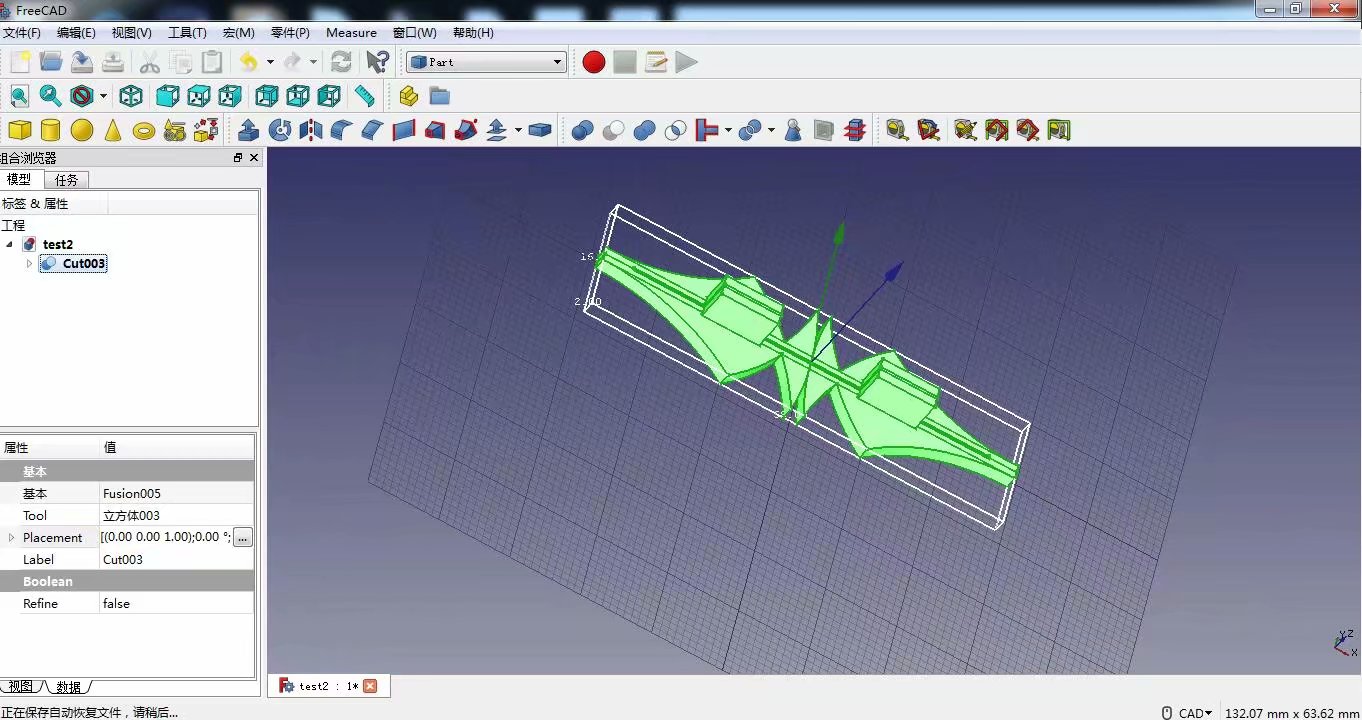Cut two shapes with the cut icon
The image size is (1362, 720).
[x=614, y=130]
